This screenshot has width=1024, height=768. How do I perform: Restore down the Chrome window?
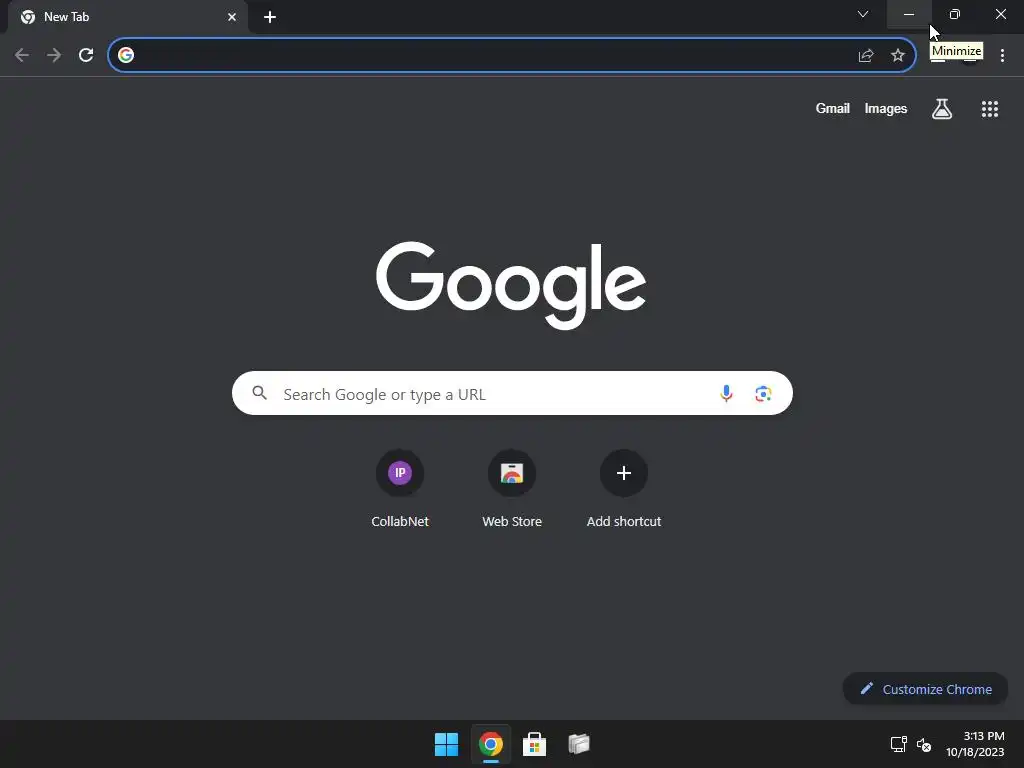click(x=954, y=14)
